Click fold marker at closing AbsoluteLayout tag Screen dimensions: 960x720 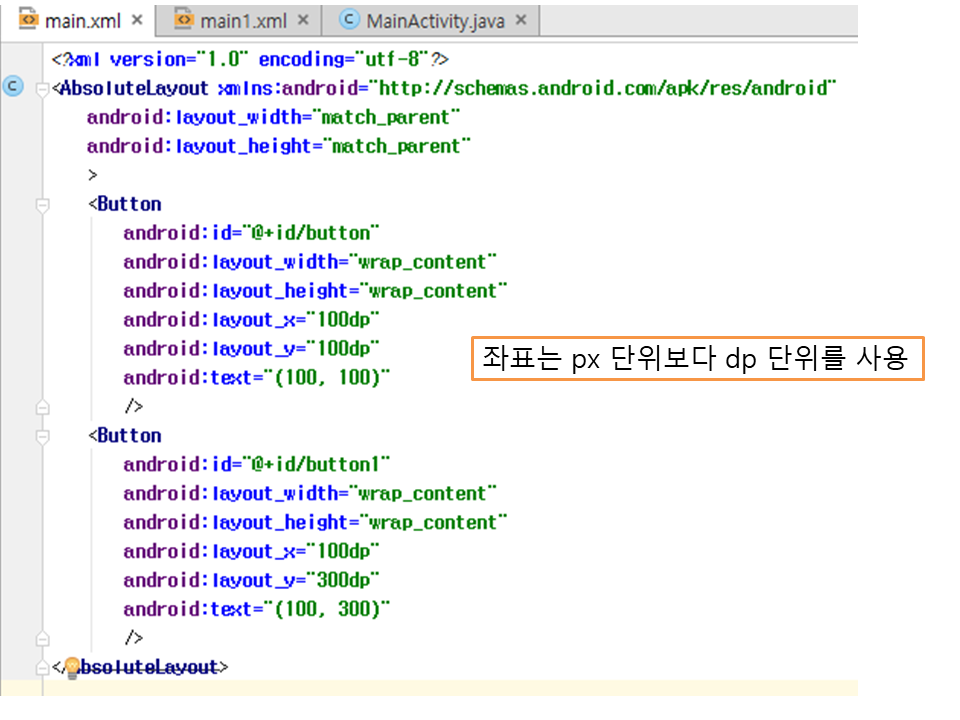[42, 667]
